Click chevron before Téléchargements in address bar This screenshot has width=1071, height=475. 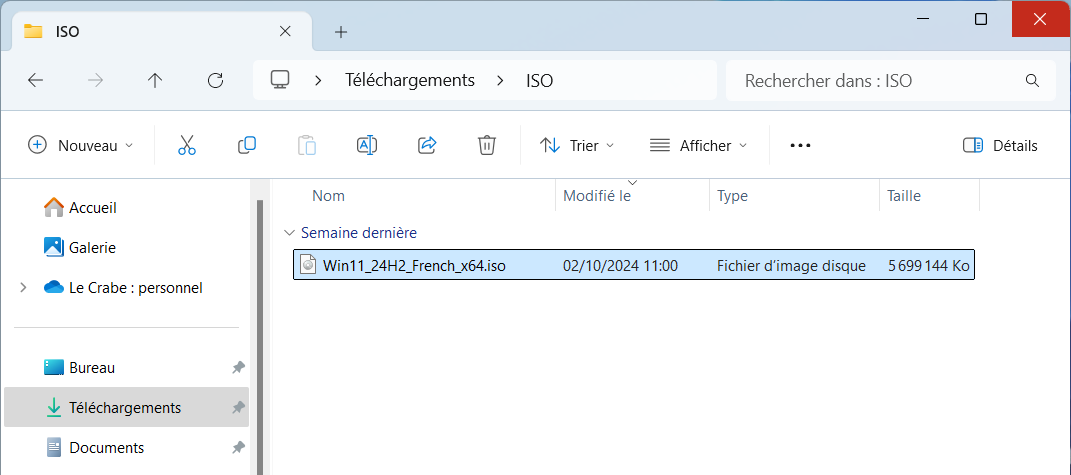(x=318, y=81)
